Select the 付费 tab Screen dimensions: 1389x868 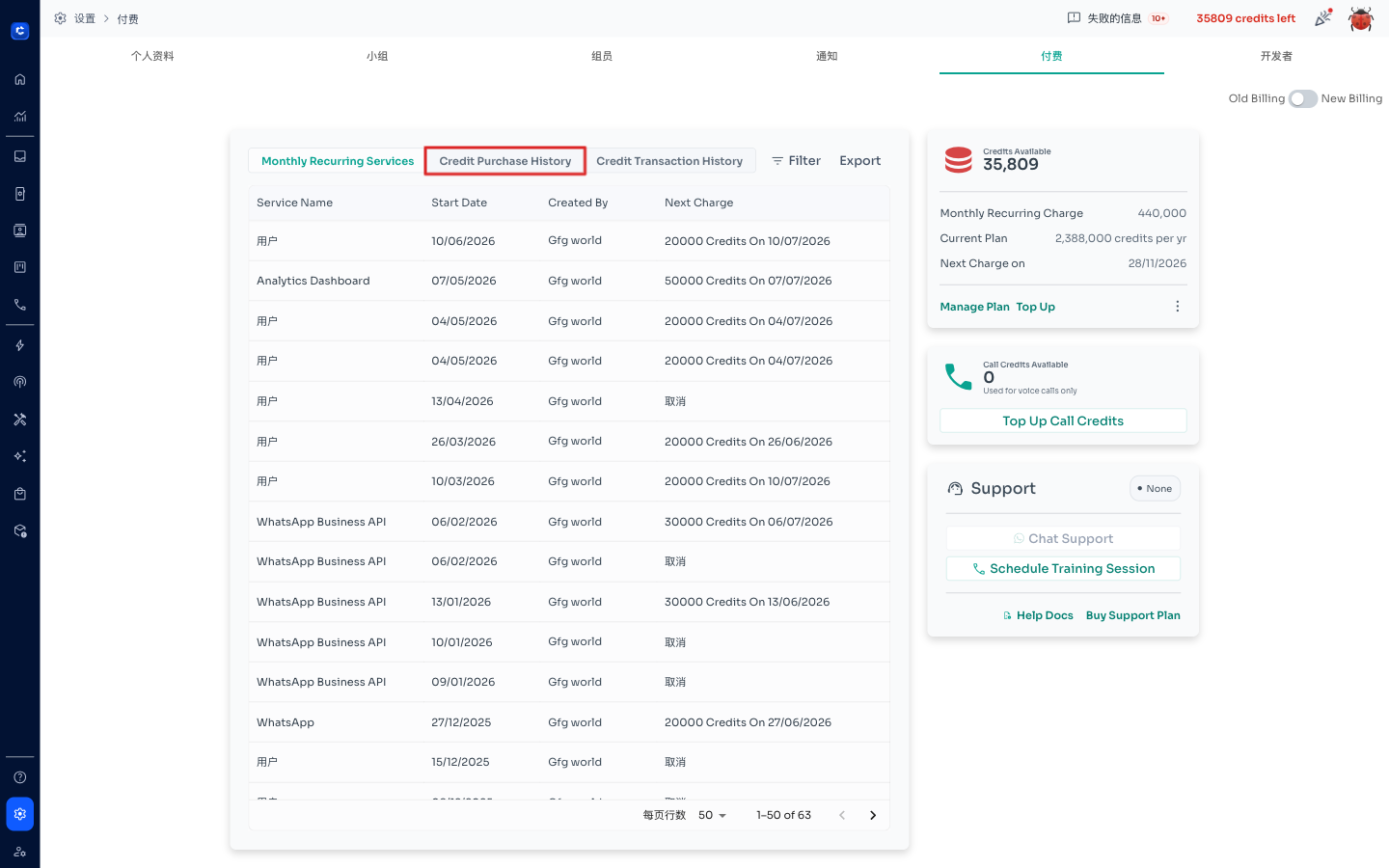[1051, 56]
